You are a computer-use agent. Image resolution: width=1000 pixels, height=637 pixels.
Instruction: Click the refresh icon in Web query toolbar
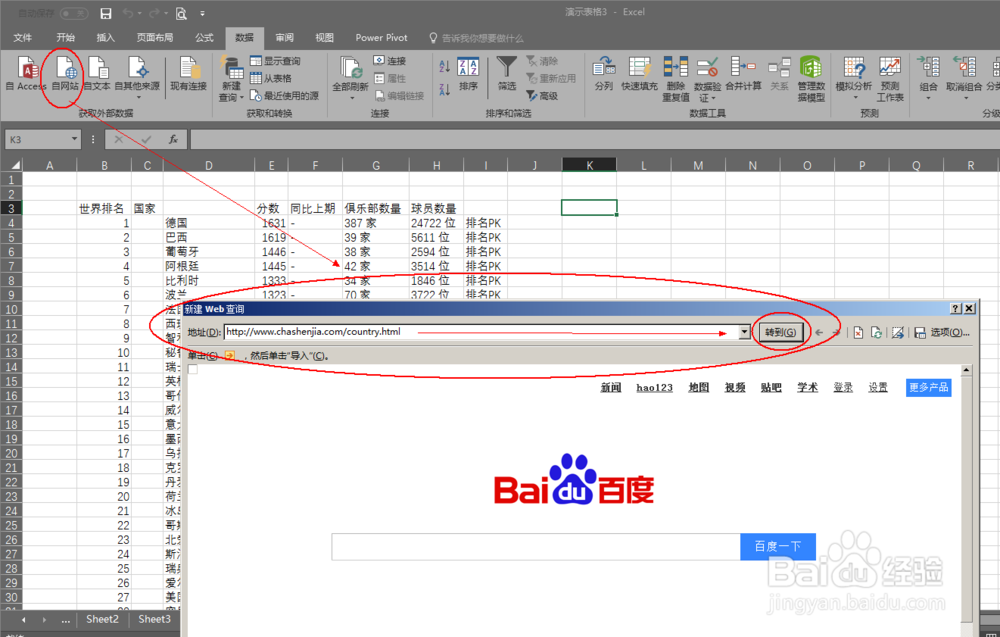(876, 332)
